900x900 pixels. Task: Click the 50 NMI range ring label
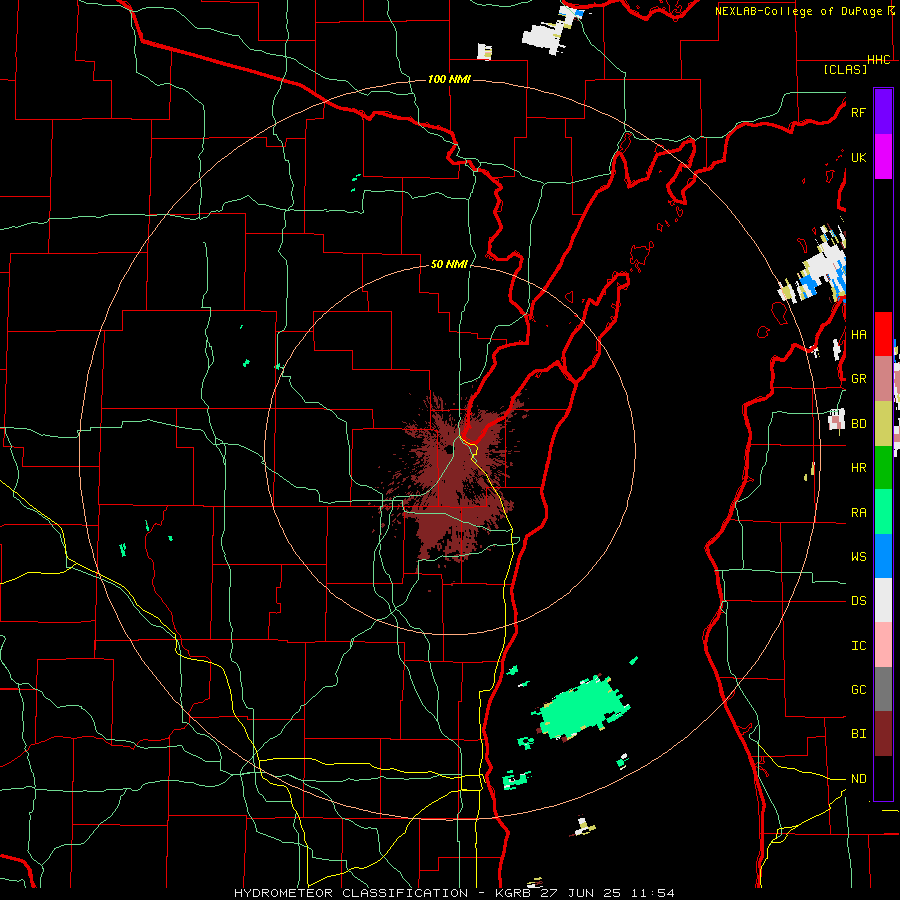click(449, 264)
